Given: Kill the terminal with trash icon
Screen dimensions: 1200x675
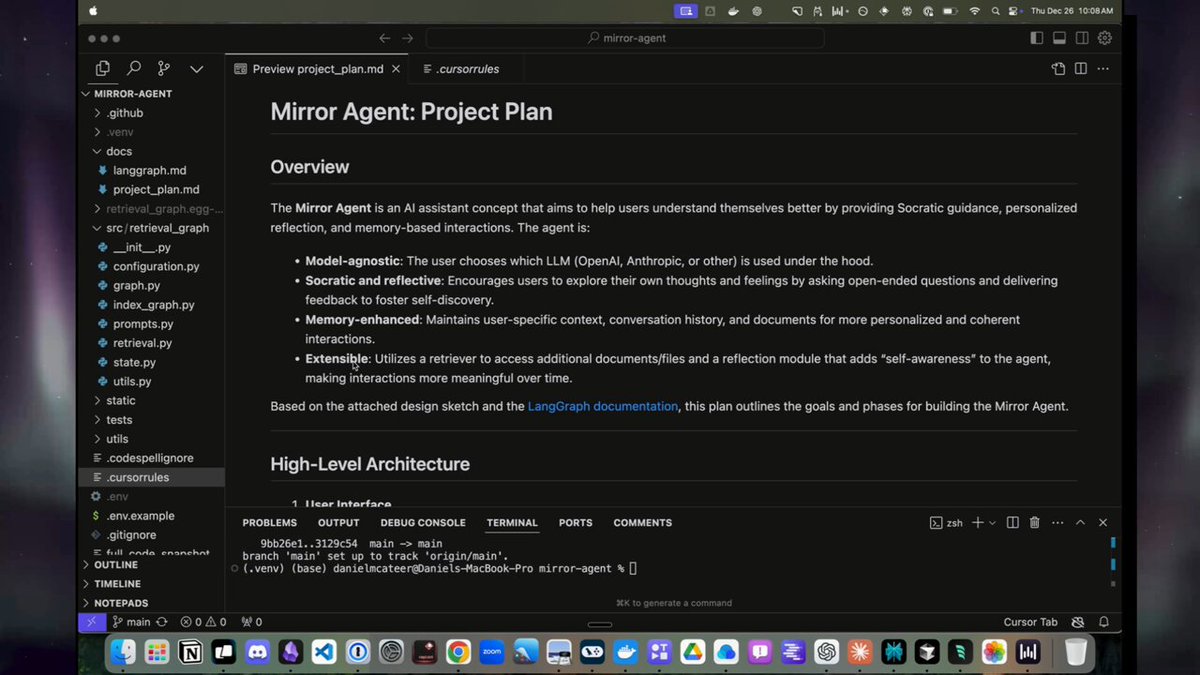Looking at the screenshot, I should pyautogui.click(x=1035, y=522).
